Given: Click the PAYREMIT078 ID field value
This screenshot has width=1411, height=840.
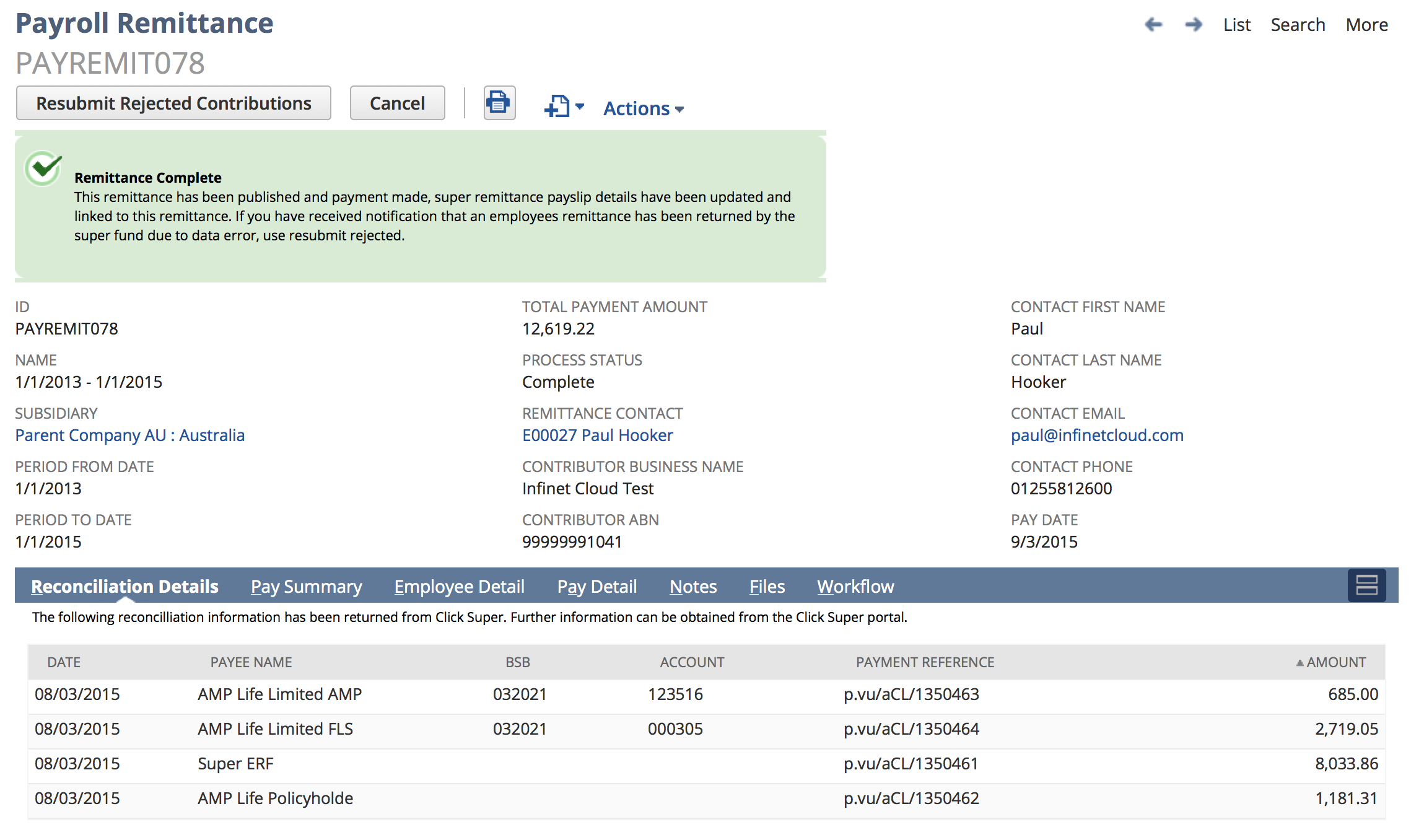Looking at the screenshot, I should coord(66,328).
